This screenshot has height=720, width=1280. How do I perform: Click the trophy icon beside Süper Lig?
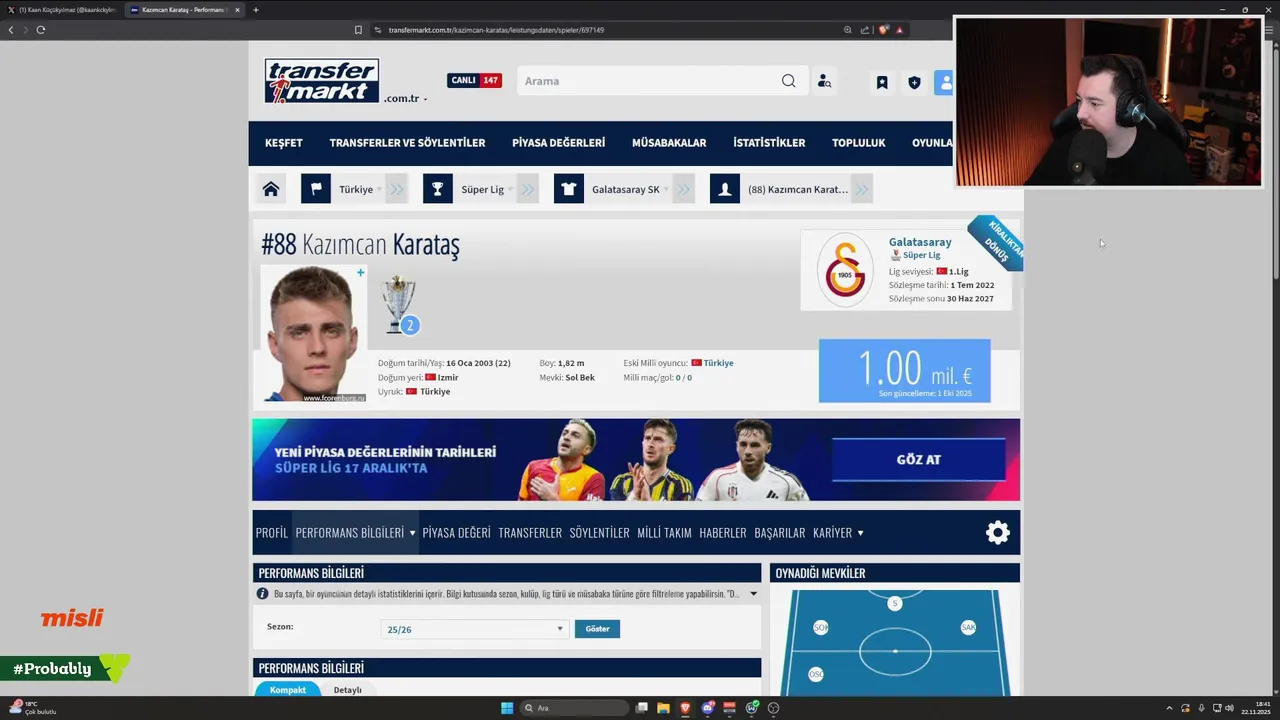[x=437, y=189]
